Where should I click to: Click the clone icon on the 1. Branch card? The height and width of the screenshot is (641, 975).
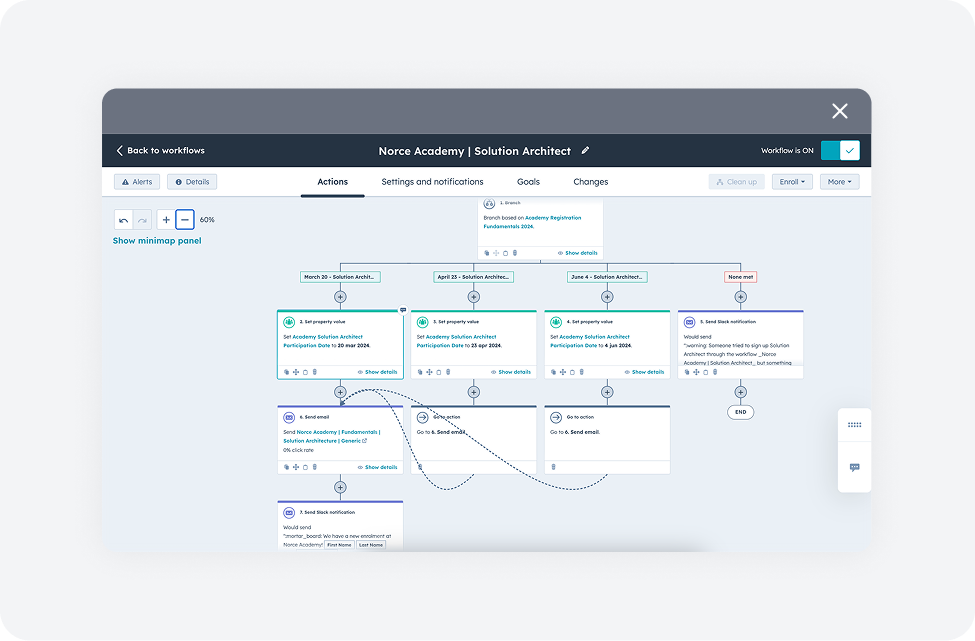coord(487,253)
